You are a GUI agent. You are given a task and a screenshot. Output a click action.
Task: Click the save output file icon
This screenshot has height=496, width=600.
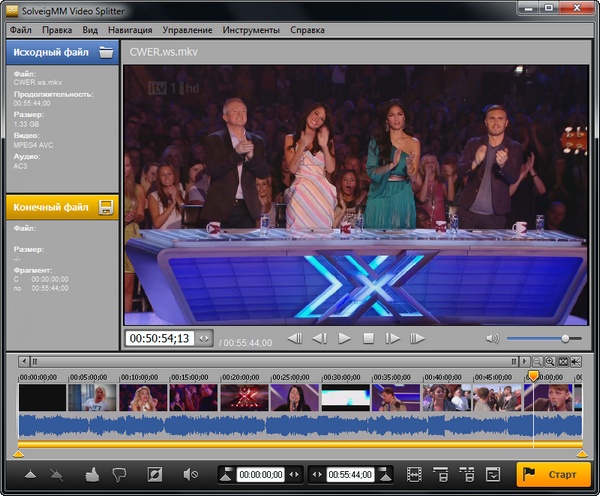point(105,207)
